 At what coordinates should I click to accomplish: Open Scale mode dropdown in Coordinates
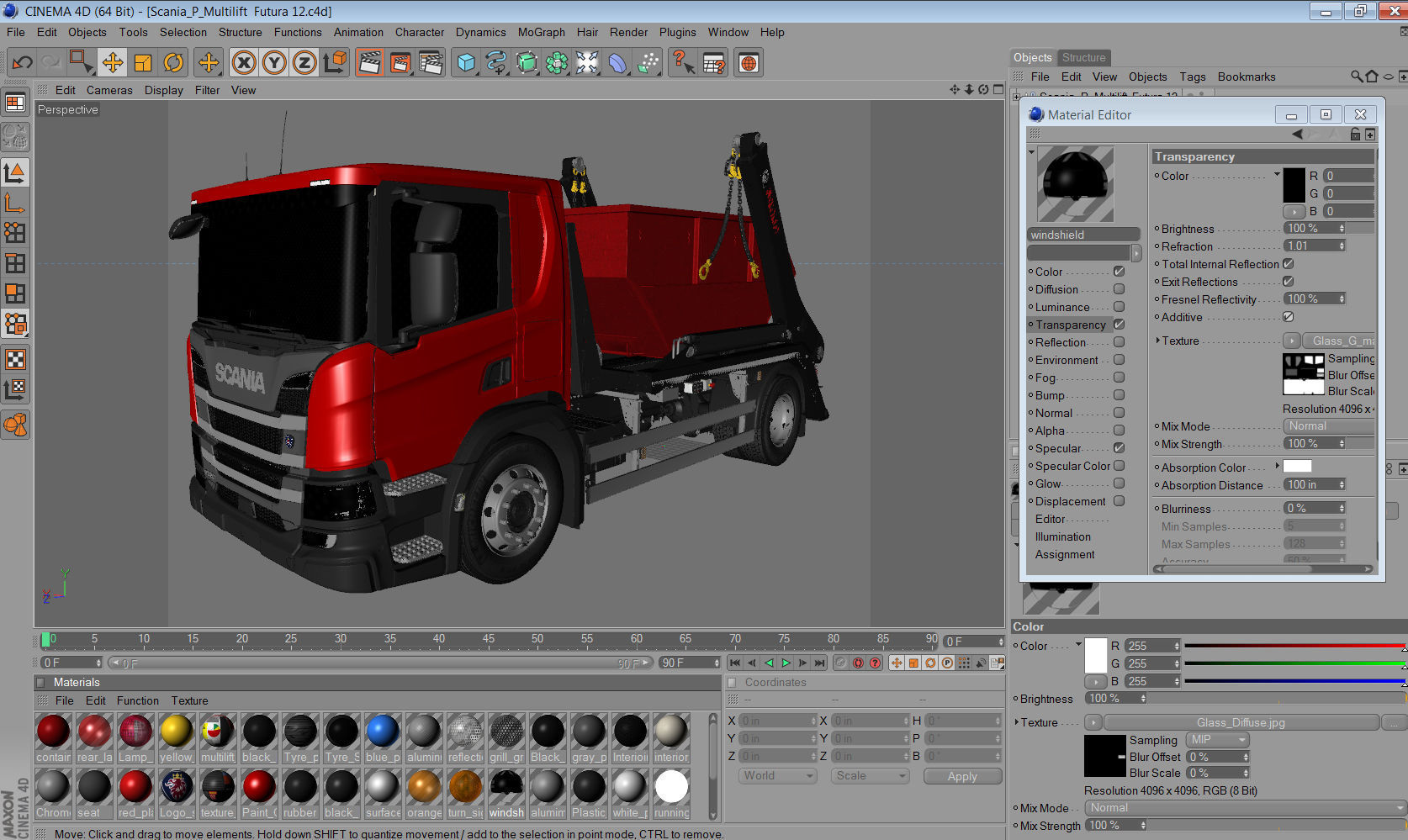(870, 776)
